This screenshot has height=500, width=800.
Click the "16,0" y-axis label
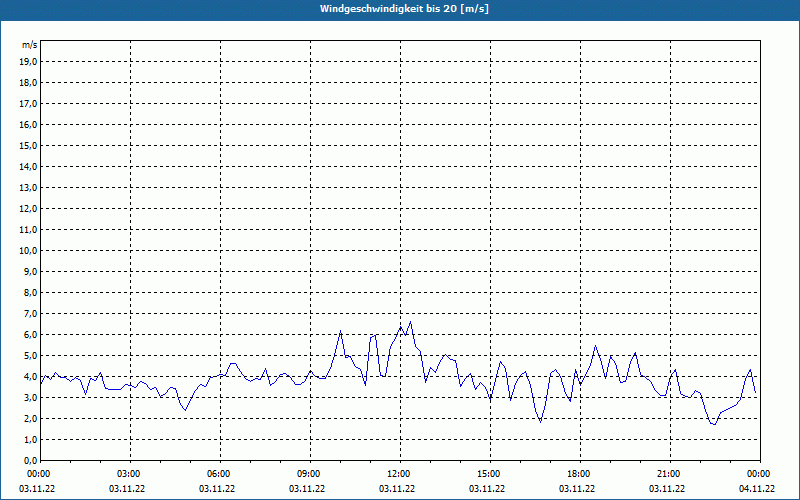pyautogui.click(x=28, y=124)
